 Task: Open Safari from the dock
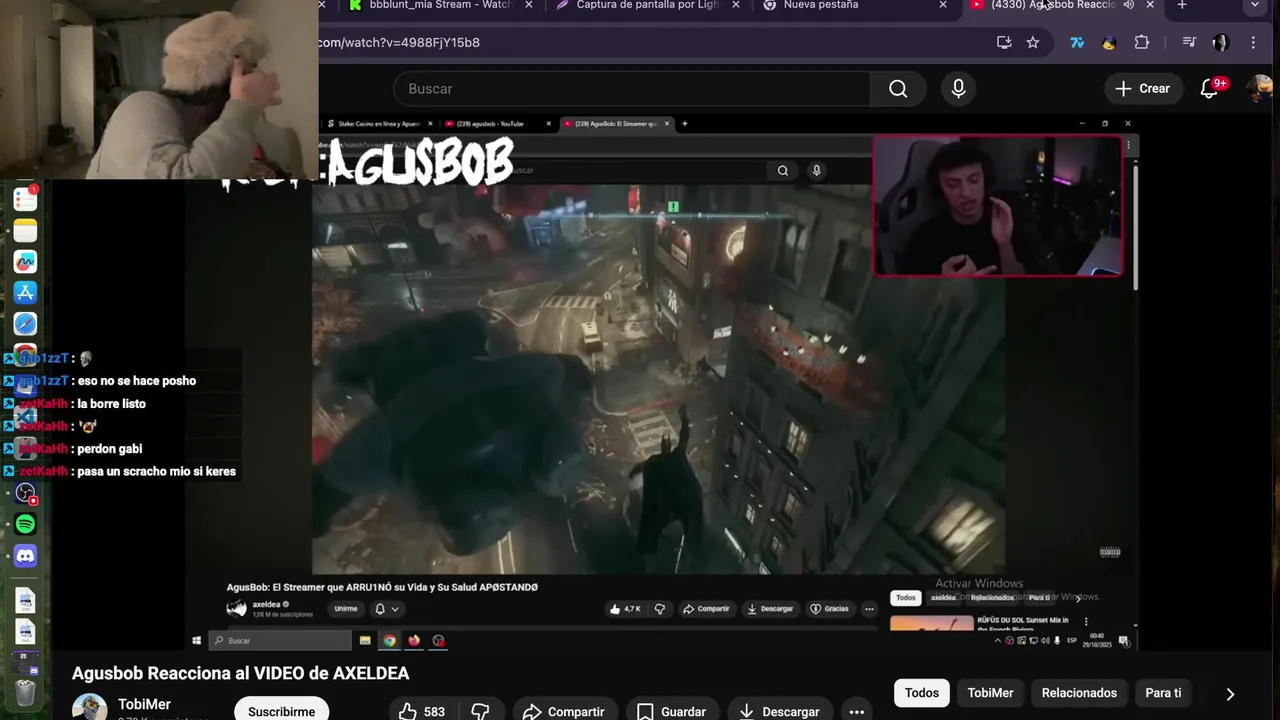[25, 324]
